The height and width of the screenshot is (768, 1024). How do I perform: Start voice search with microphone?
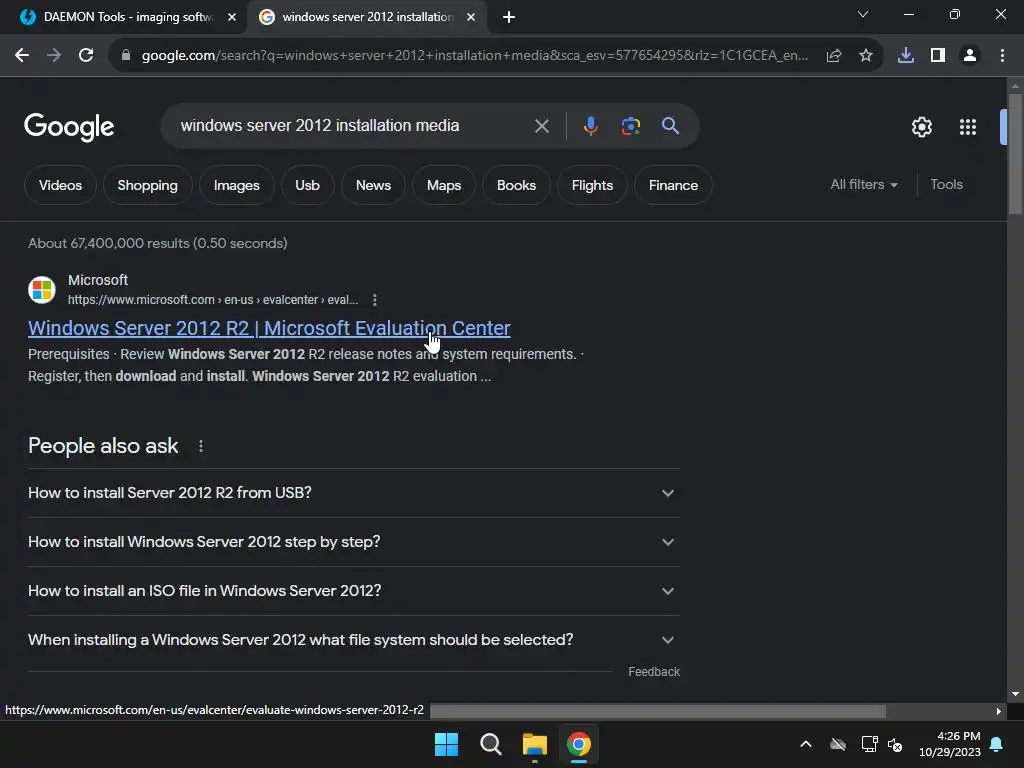(x=590, y=126)
